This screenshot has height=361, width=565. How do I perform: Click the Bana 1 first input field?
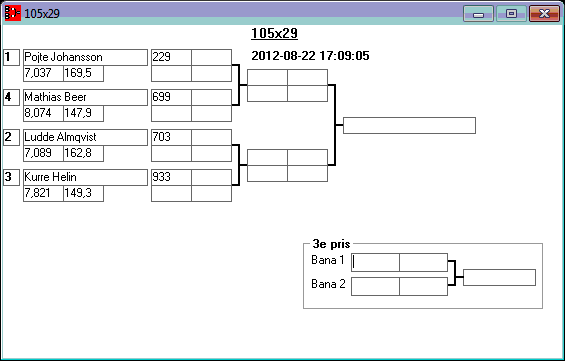tap(375, 263)
